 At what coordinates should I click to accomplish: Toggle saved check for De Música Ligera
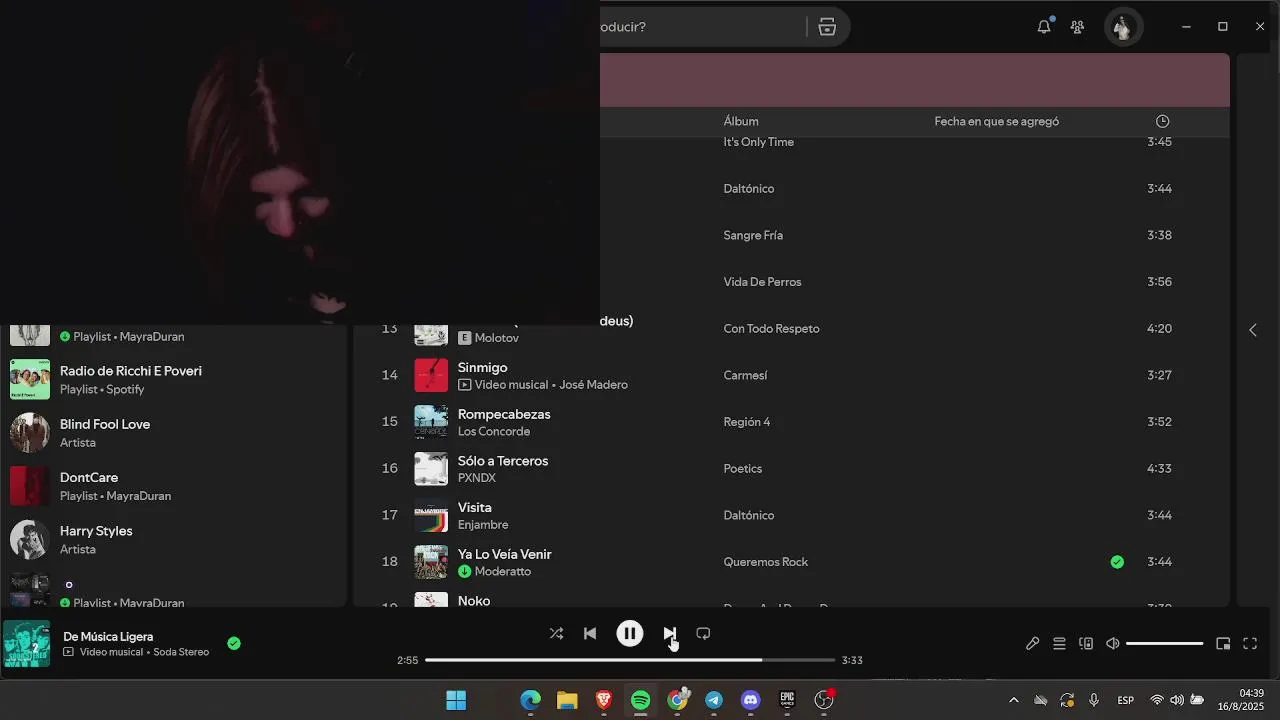point(234,644)
